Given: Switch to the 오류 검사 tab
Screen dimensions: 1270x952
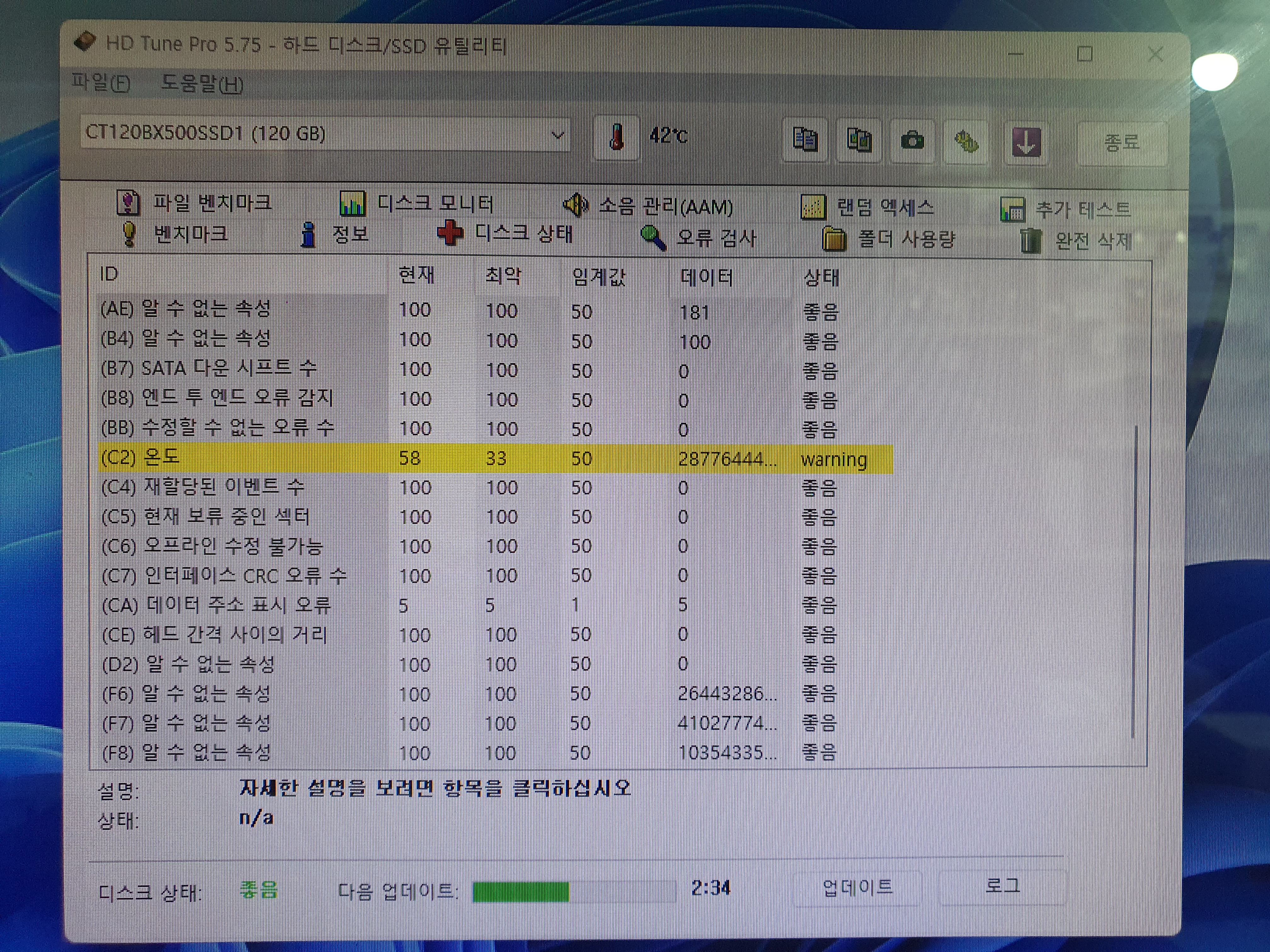Looking at the screenshot, I should click(699, 238).
